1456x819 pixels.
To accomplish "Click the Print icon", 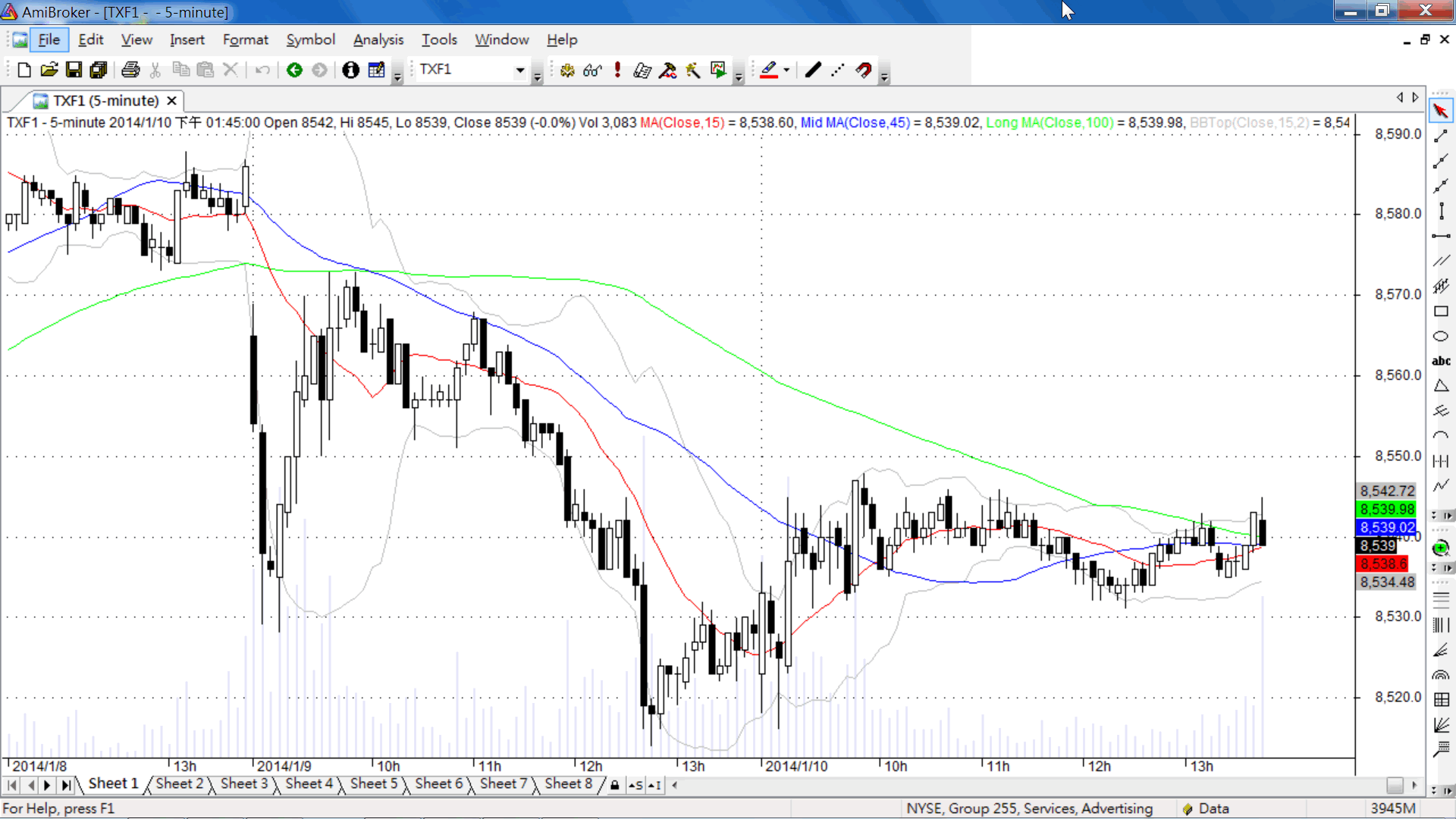I will (130, 70).
